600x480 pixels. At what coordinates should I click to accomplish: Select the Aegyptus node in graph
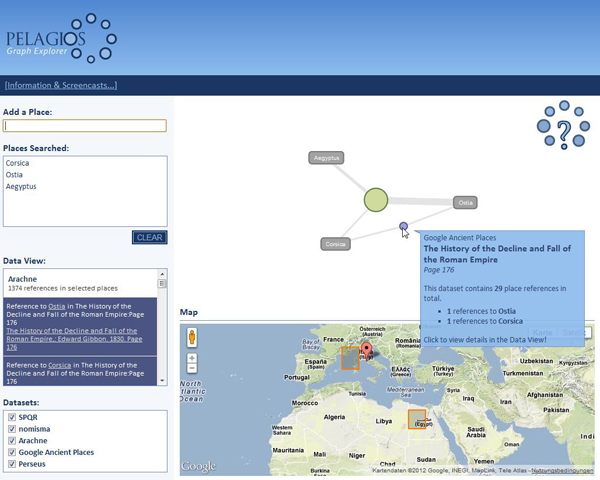[326, 158]
